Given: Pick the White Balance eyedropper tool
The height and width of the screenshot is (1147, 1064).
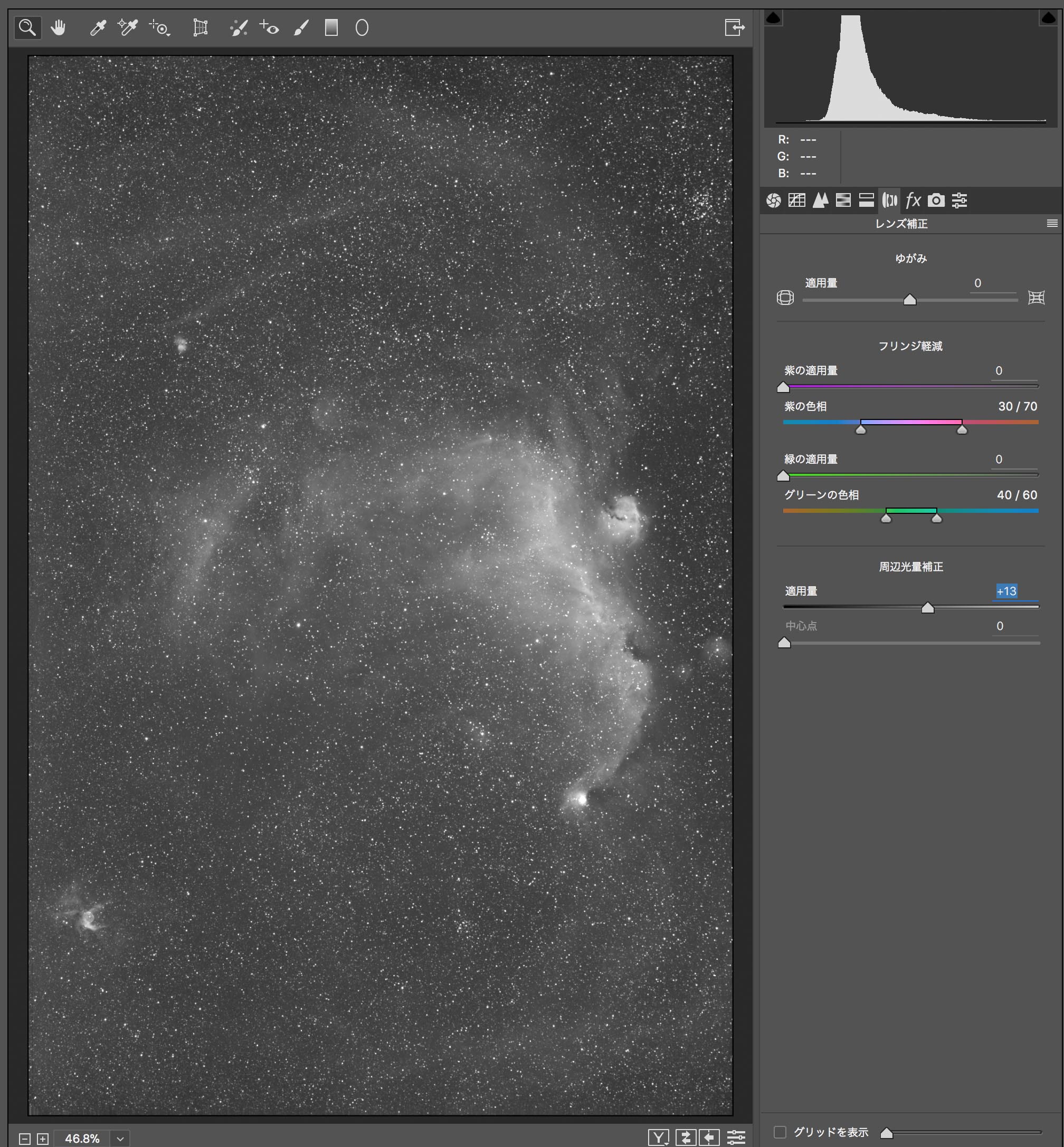Looking at the screenshot, I should [x=99, y=27].
